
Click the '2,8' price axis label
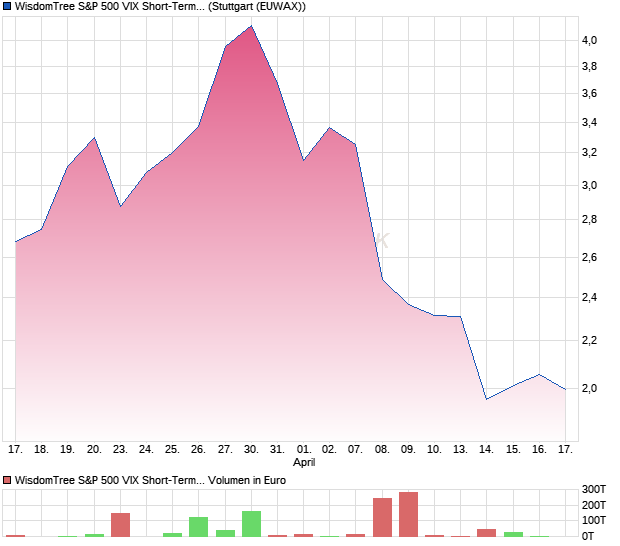pyautogui.click(x=589, y=219)
